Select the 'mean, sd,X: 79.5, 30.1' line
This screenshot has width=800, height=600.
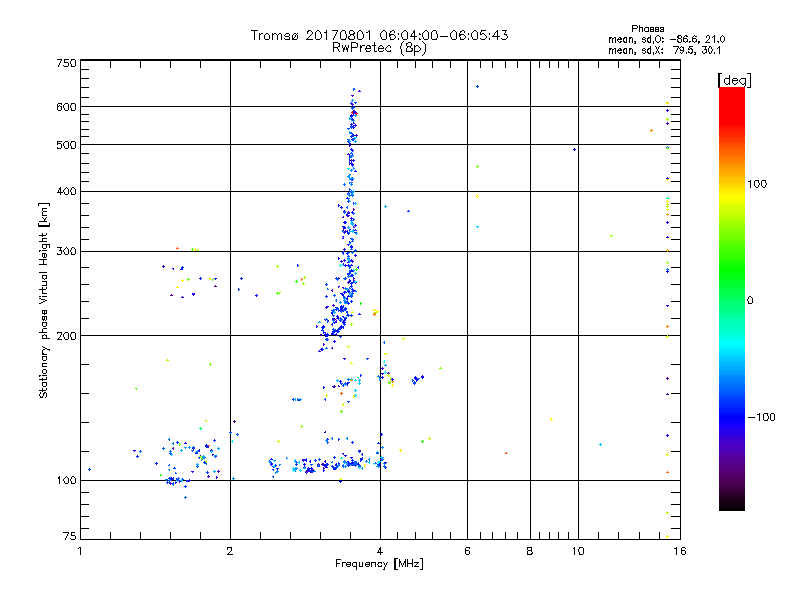(664, 51)
